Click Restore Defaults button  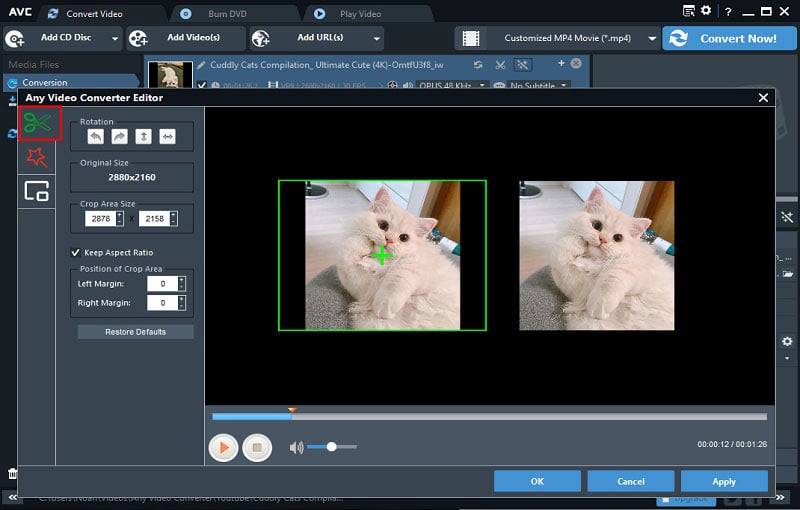(135, 332)
